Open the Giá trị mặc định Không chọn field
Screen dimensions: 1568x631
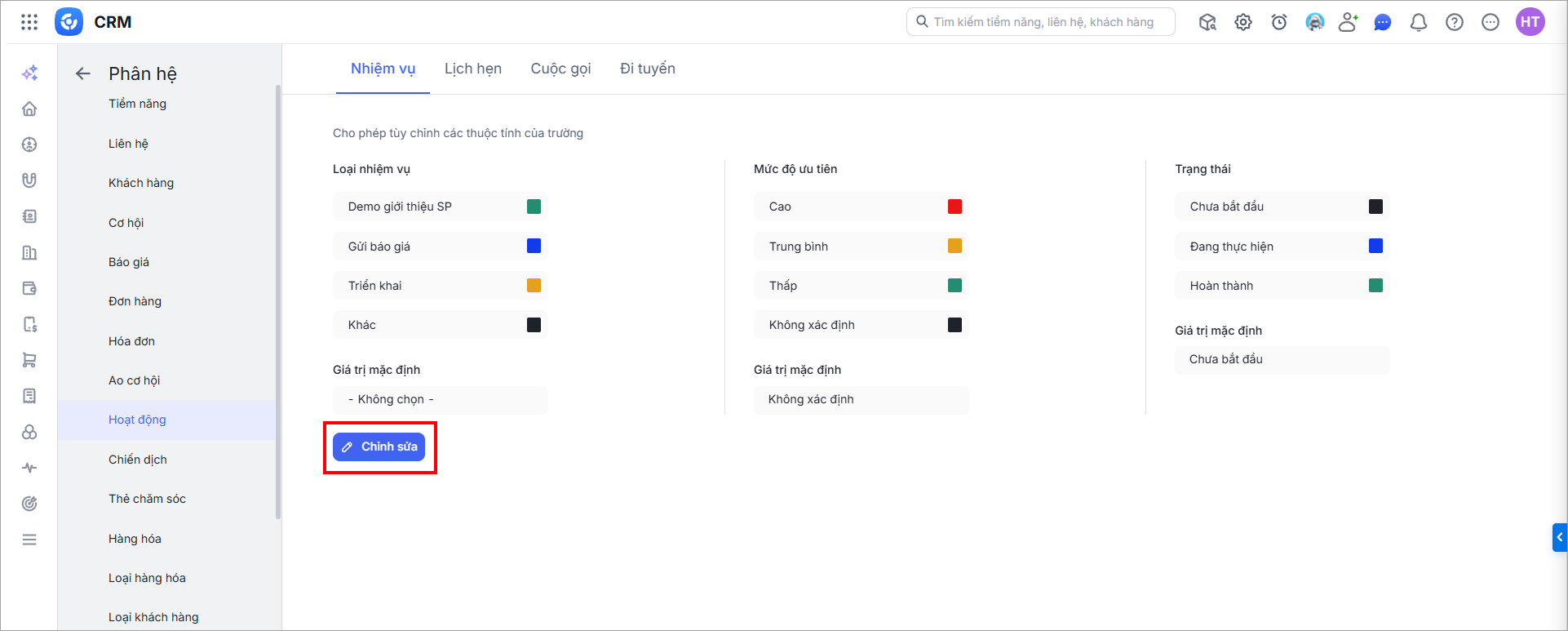coord(441,400)
